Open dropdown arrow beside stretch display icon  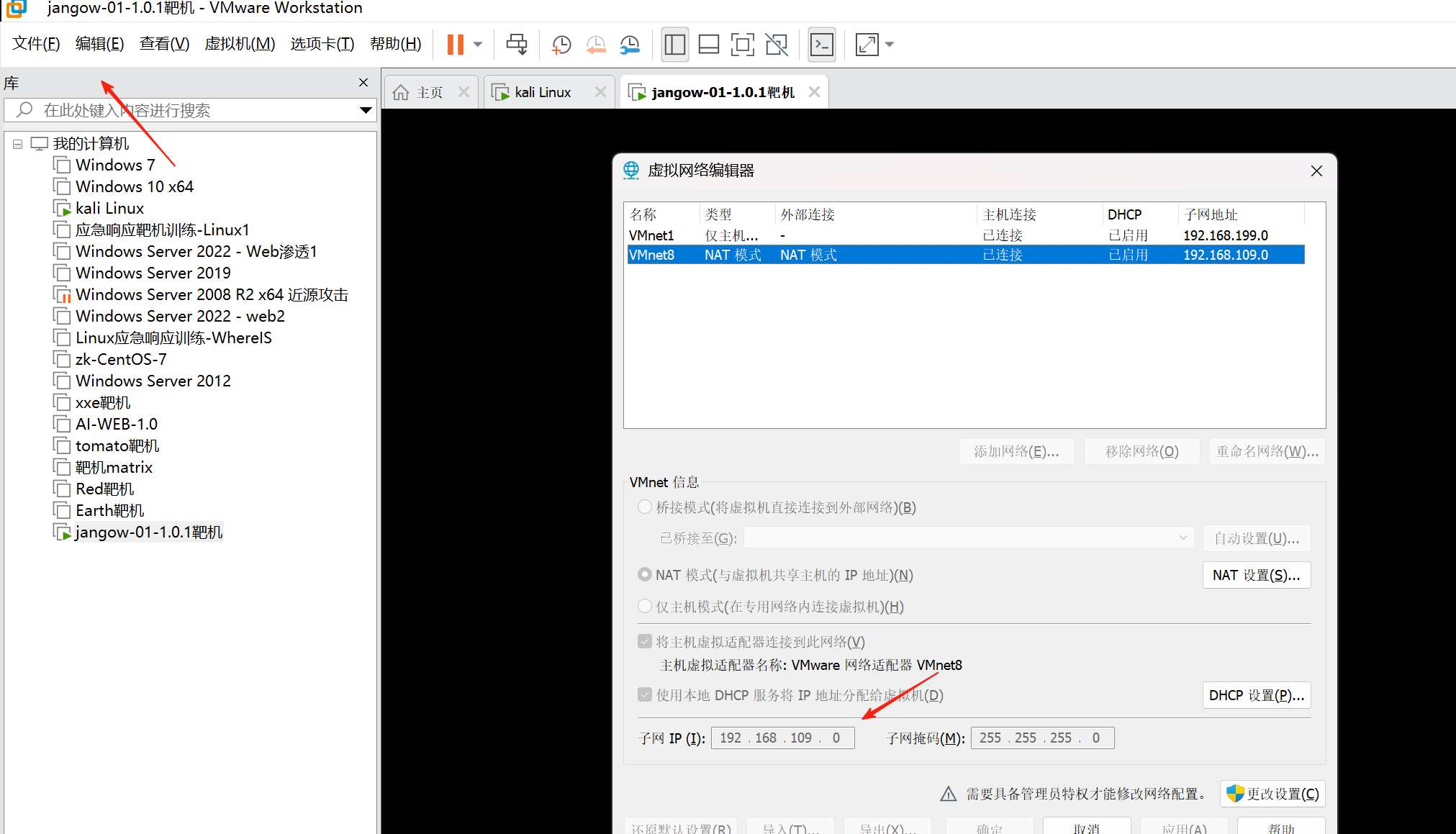[x=890, y=45]
